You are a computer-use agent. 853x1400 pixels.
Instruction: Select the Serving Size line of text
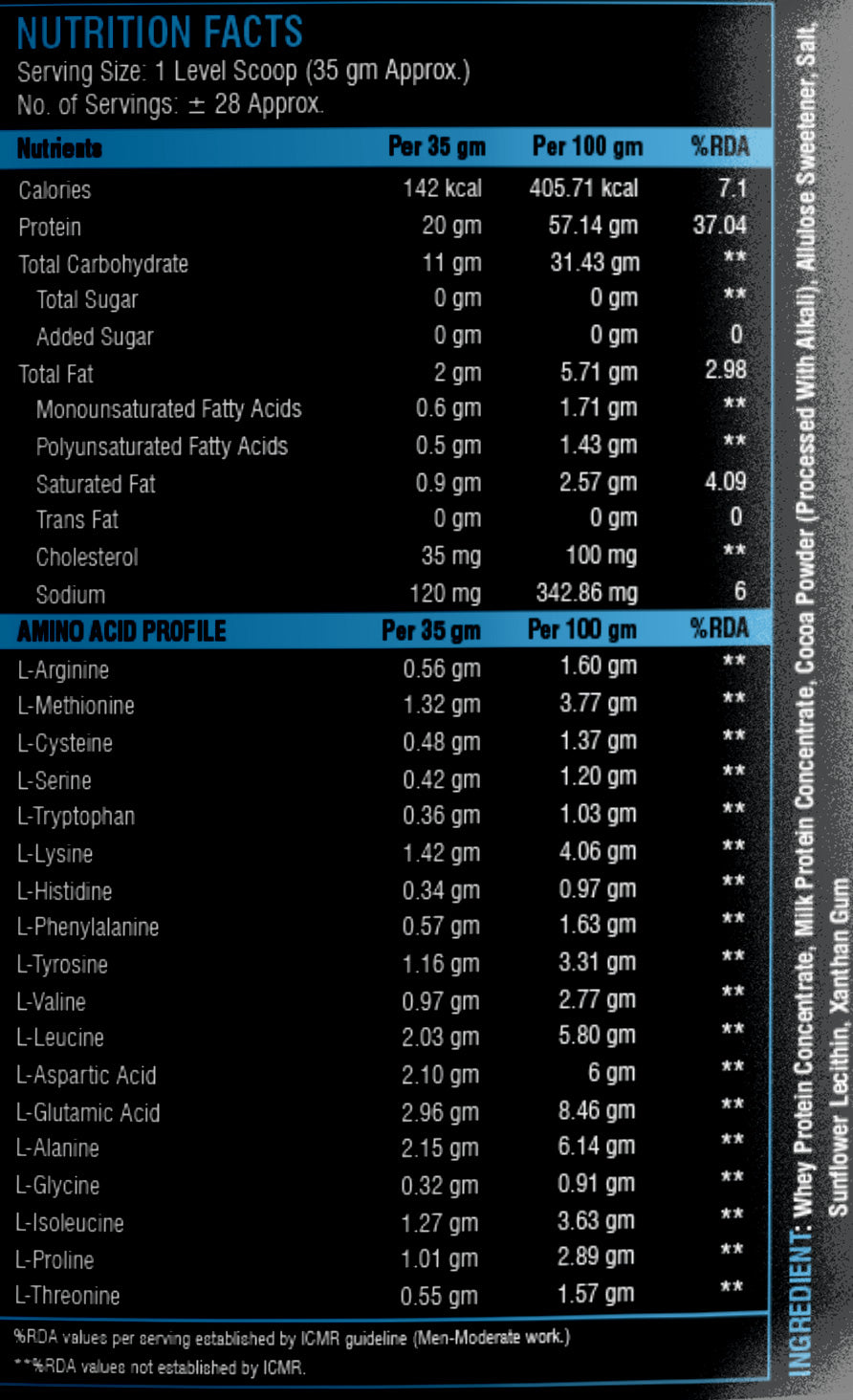[x=243, y=72]
